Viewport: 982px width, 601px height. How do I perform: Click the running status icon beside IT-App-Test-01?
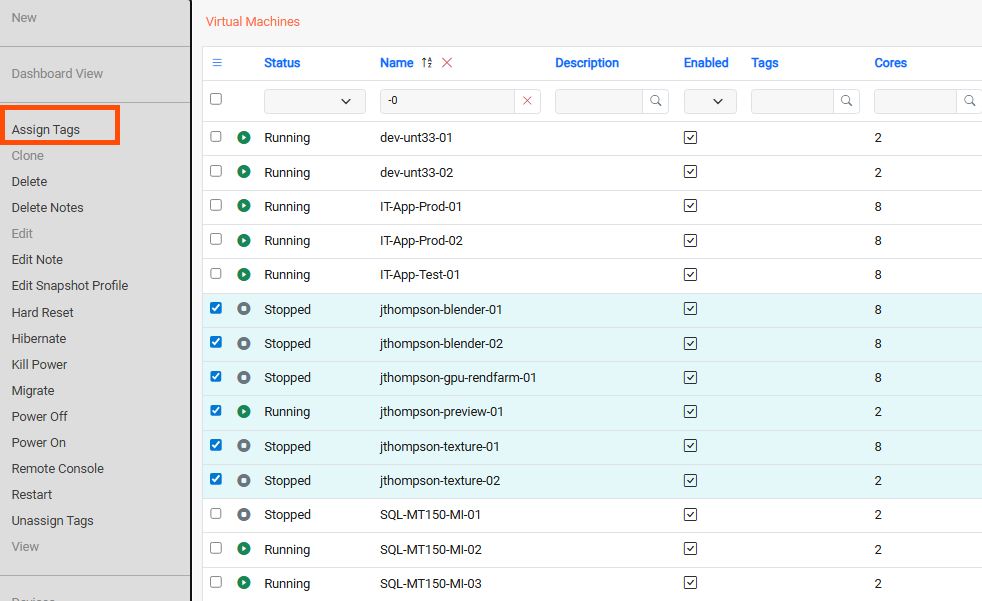click(242, 274)
